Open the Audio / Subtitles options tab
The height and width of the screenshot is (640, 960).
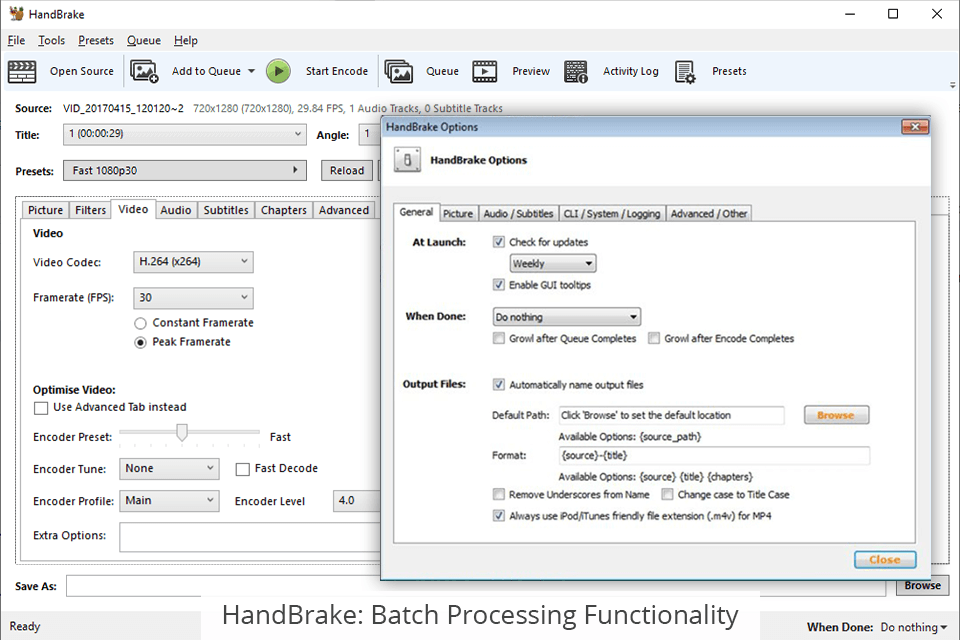pyautogui.click(x=518, y=213)
